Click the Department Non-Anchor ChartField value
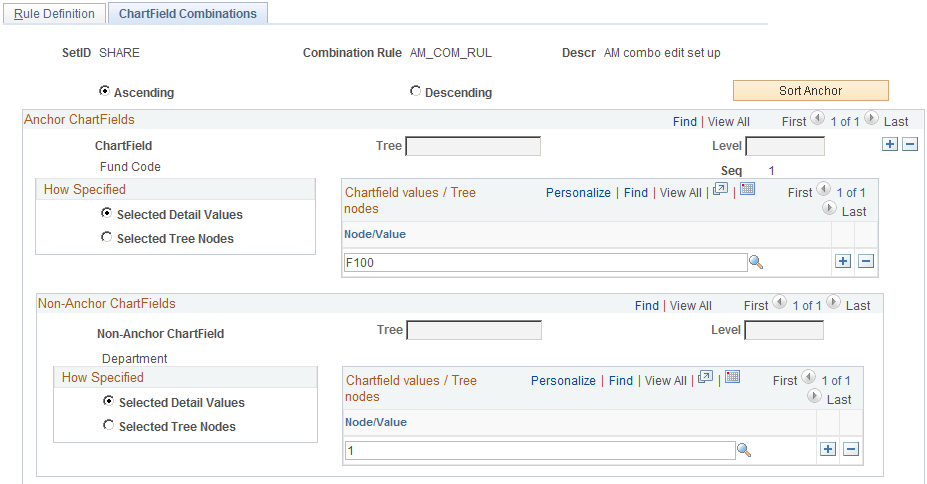Image resolution: width=927 pixels, height=484 pixels. pyautogui.click(x=135, y=359)
